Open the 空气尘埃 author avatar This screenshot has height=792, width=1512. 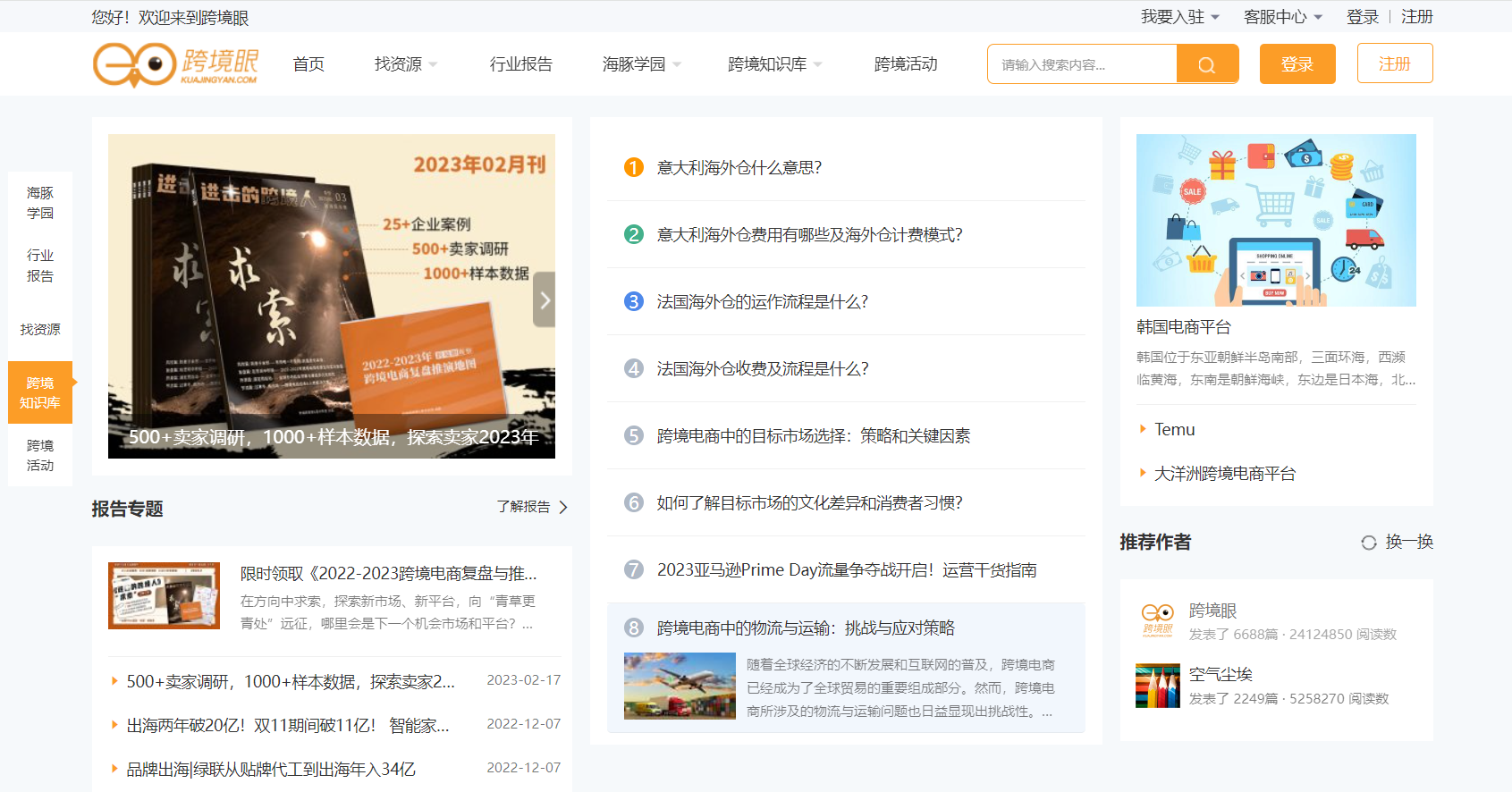point(1158,686)
